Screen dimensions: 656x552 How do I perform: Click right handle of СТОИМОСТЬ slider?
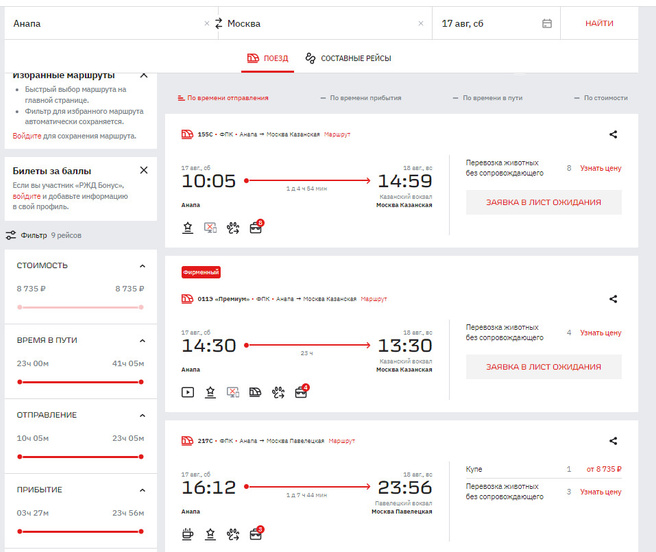[141, 307]
